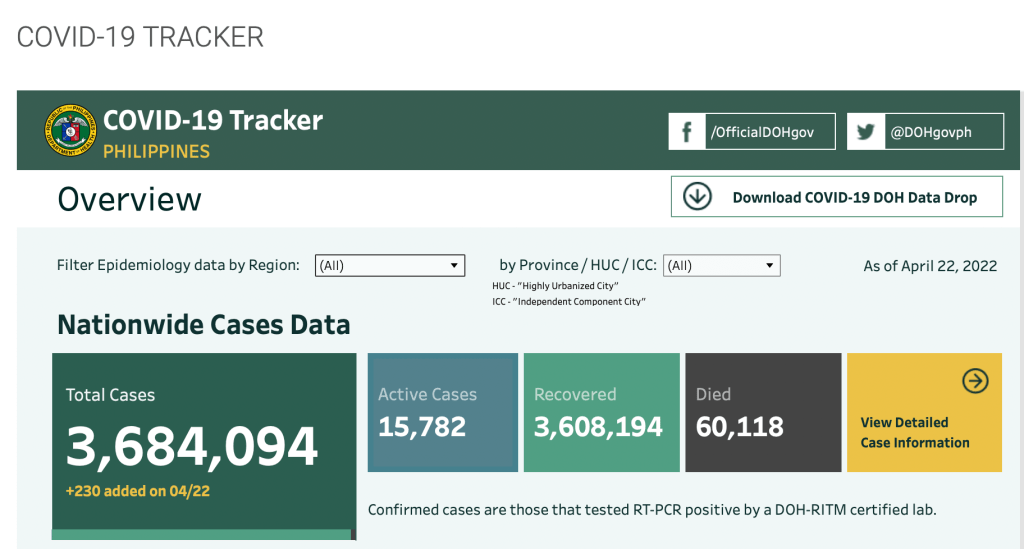
Task: Click the light green bar under Total Cases
Action: click(x=201, y=535)
